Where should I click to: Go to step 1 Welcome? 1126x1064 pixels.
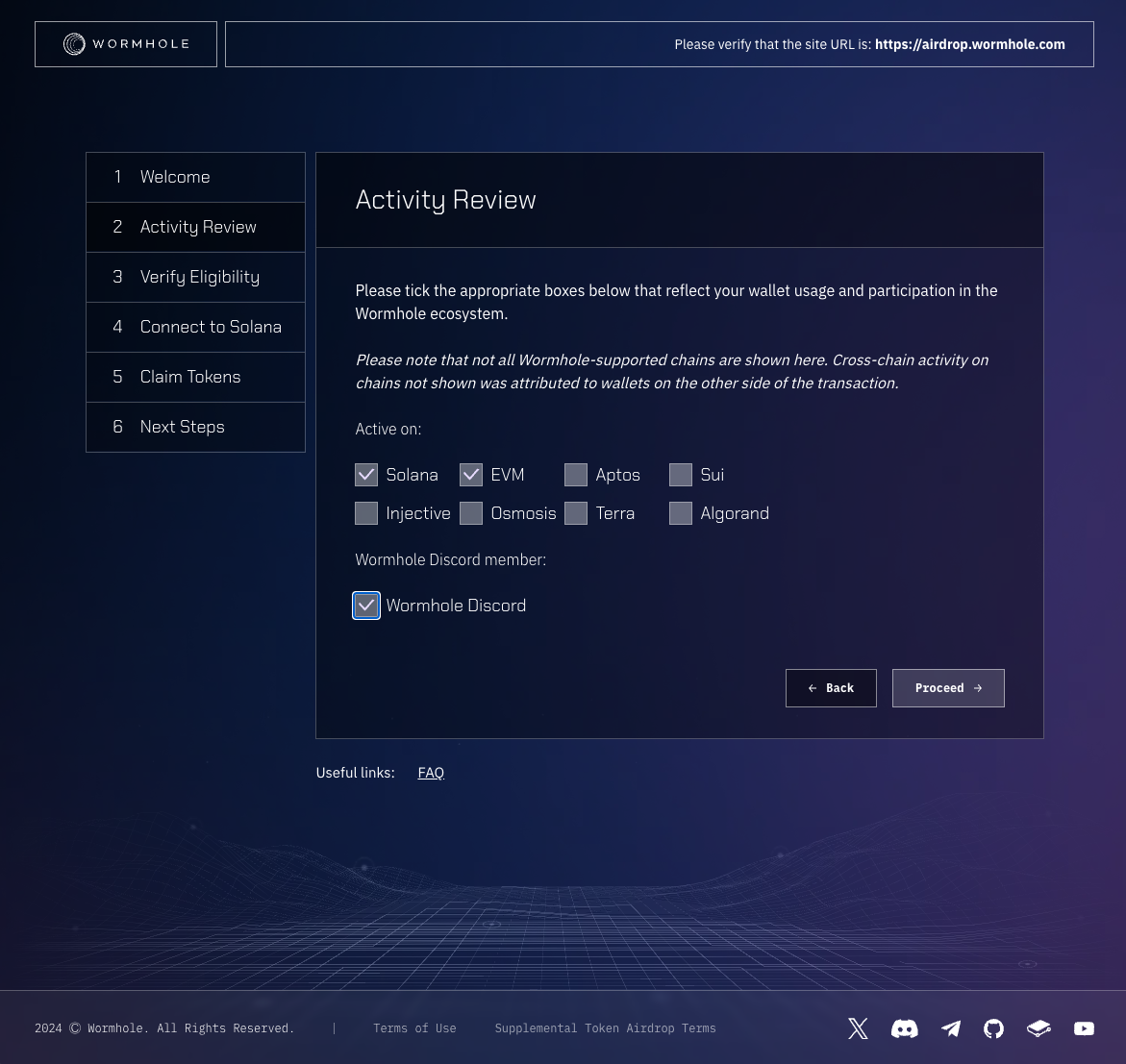[195, 177]
